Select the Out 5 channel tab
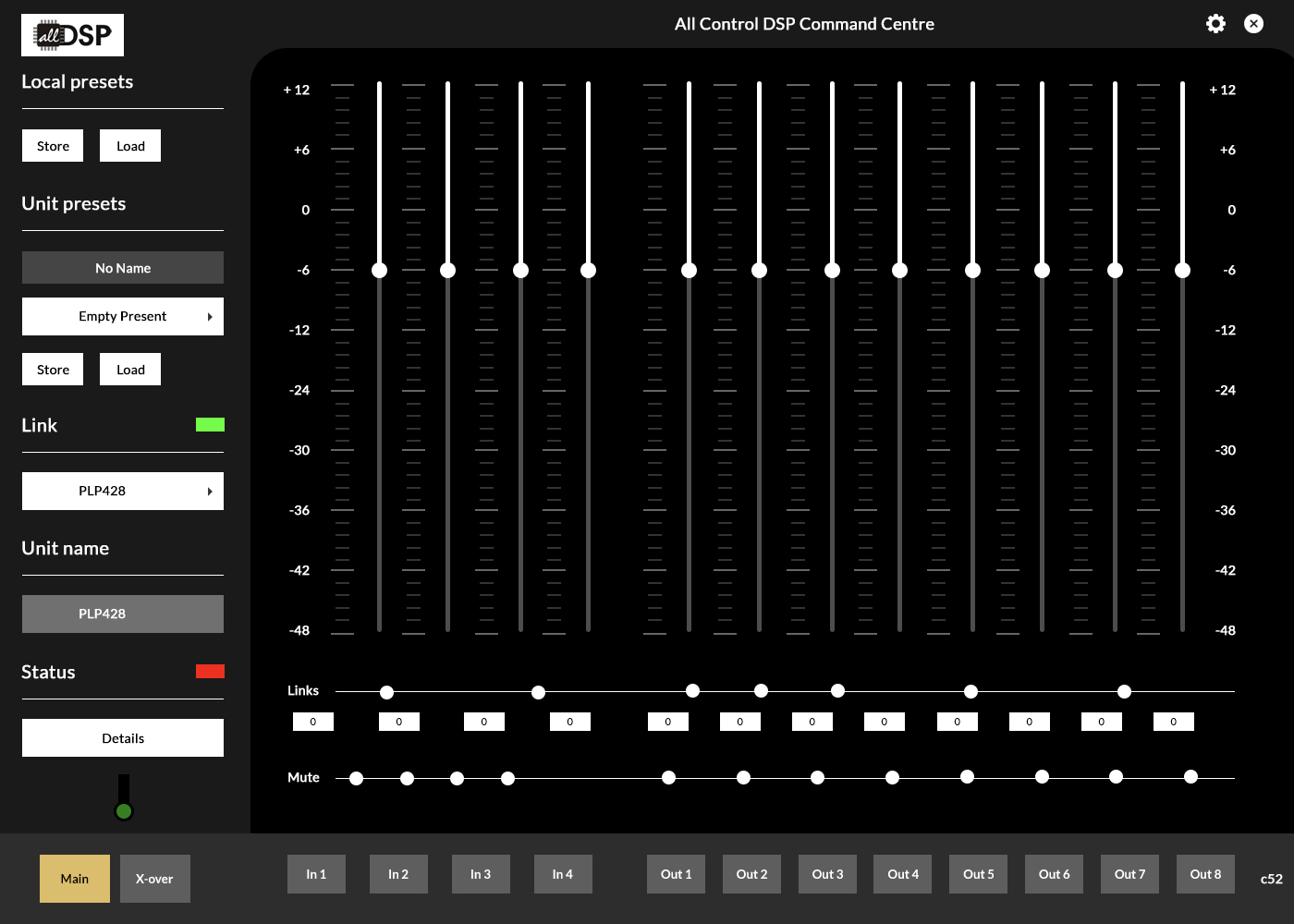1294x924 pixels. click(x=978, y=874)
